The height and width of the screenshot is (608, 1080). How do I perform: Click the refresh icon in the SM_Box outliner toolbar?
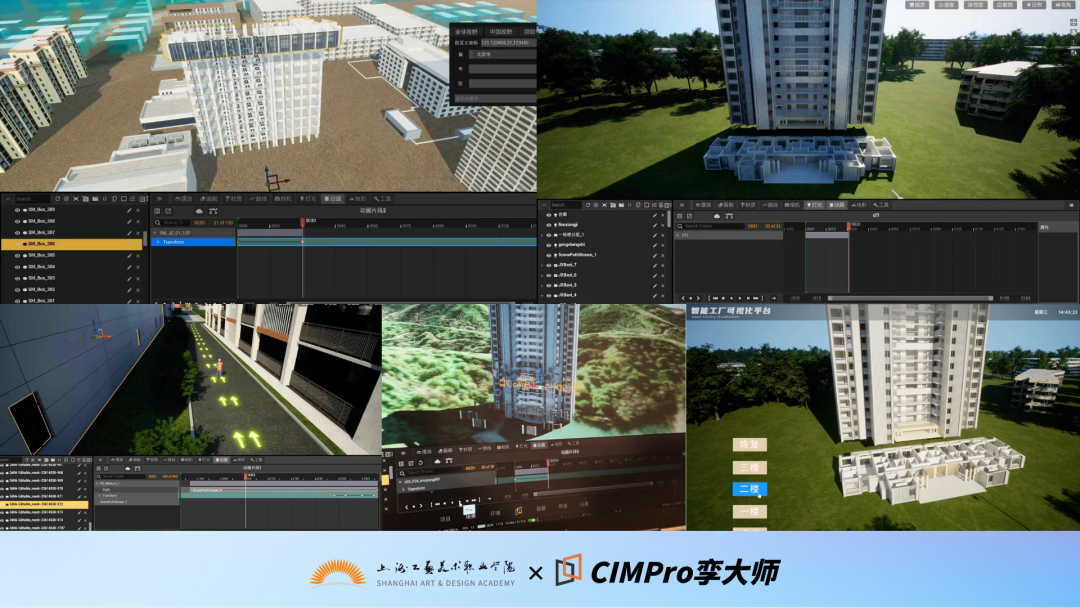pyautogui.click(x=58, y=199)
